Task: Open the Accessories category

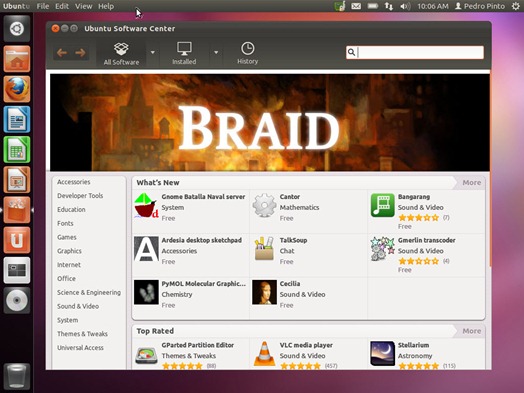Action: pyautogui.click(x=74, y=182)
